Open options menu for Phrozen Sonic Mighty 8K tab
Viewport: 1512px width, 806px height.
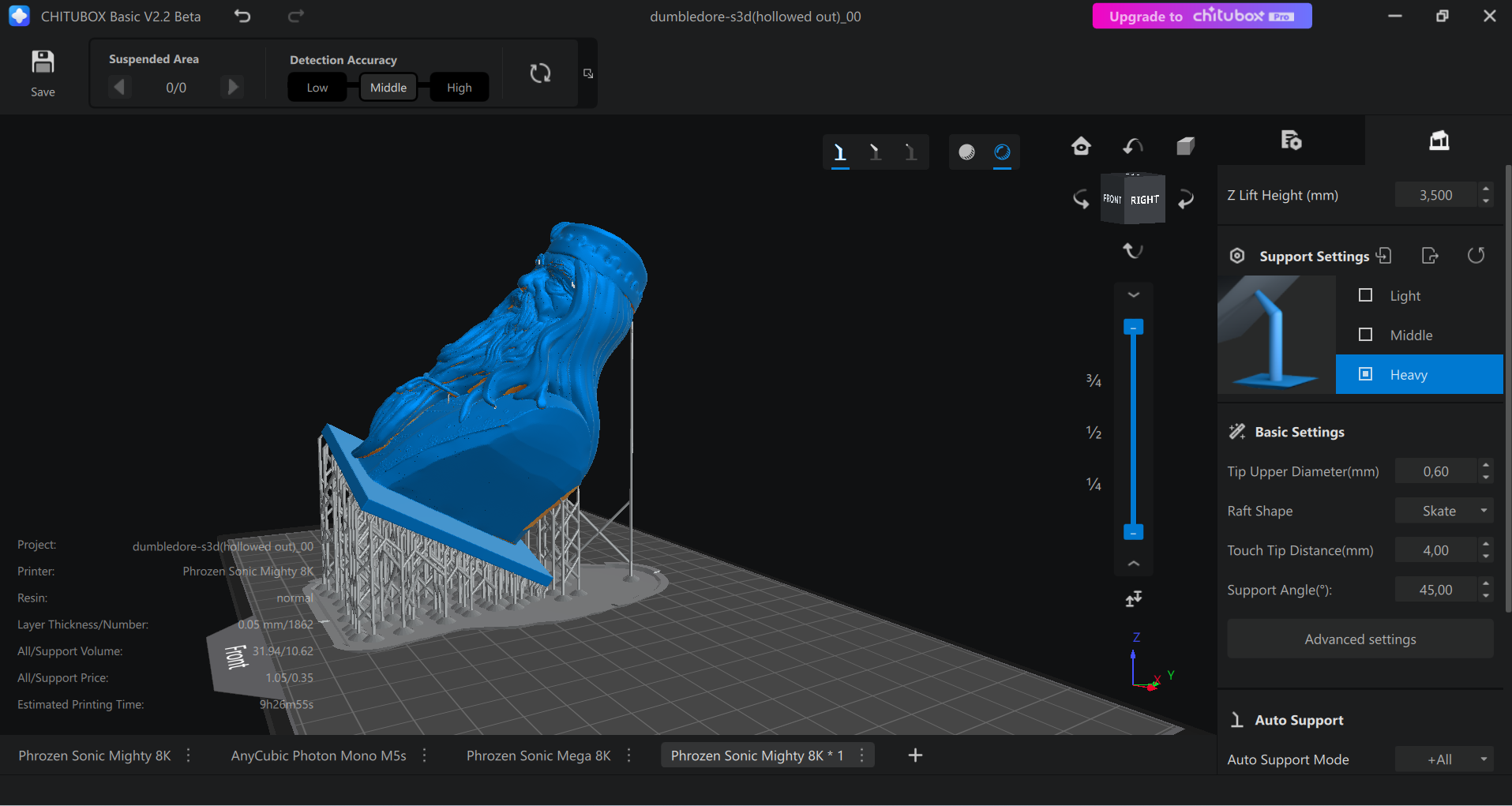pyautogui.click(x=188, y=755)
